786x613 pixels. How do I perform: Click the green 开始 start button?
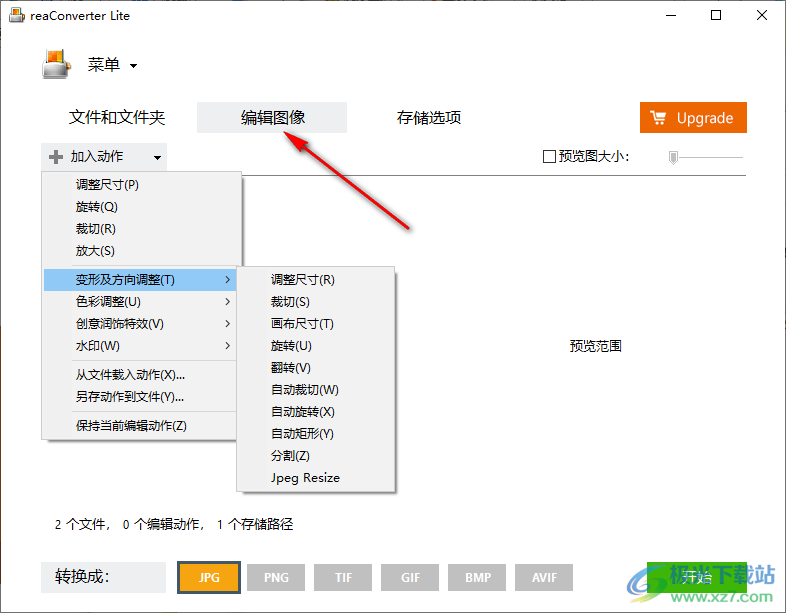coord(697,577)
